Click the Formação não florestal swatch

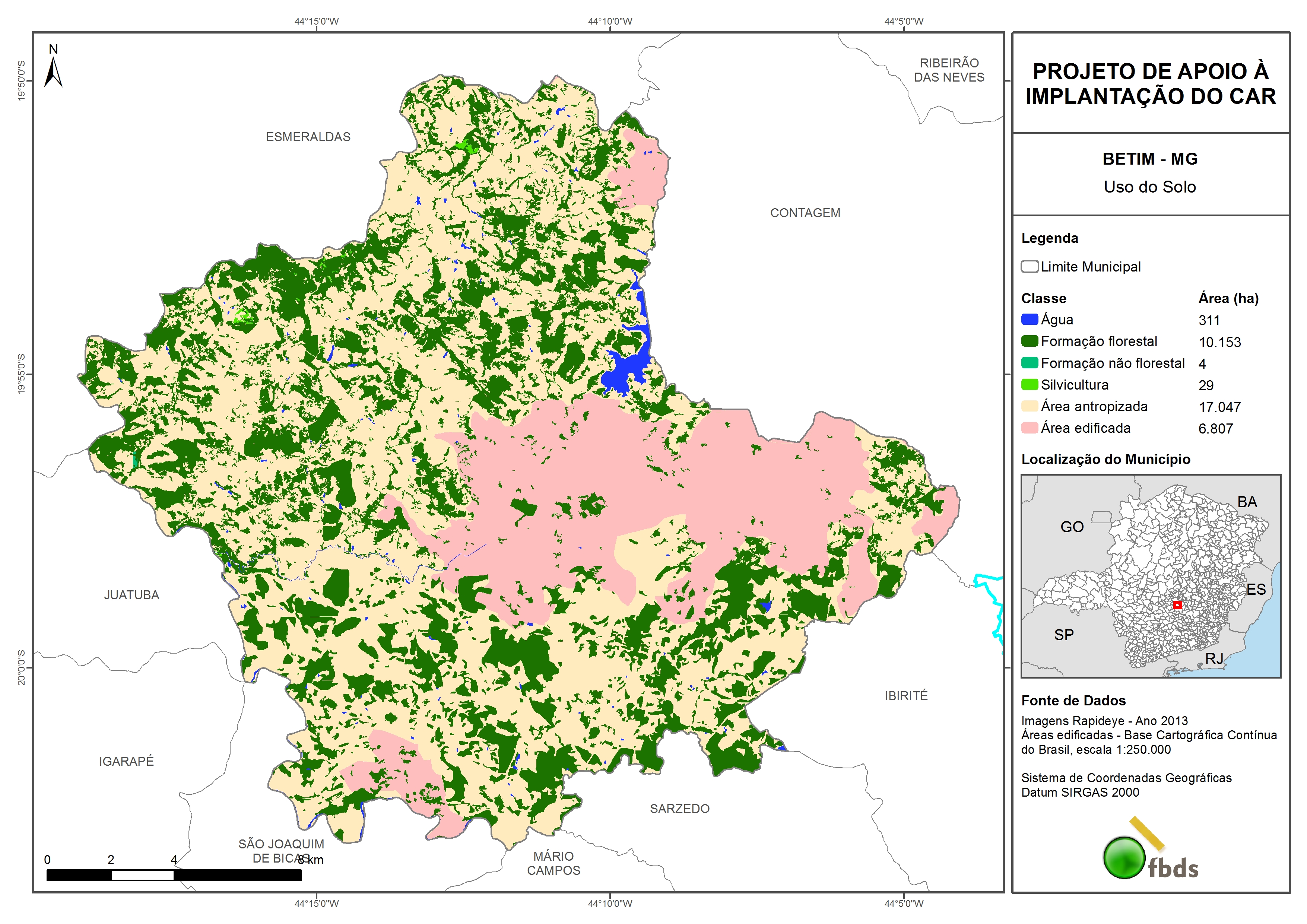click(x=1029, y=363)
